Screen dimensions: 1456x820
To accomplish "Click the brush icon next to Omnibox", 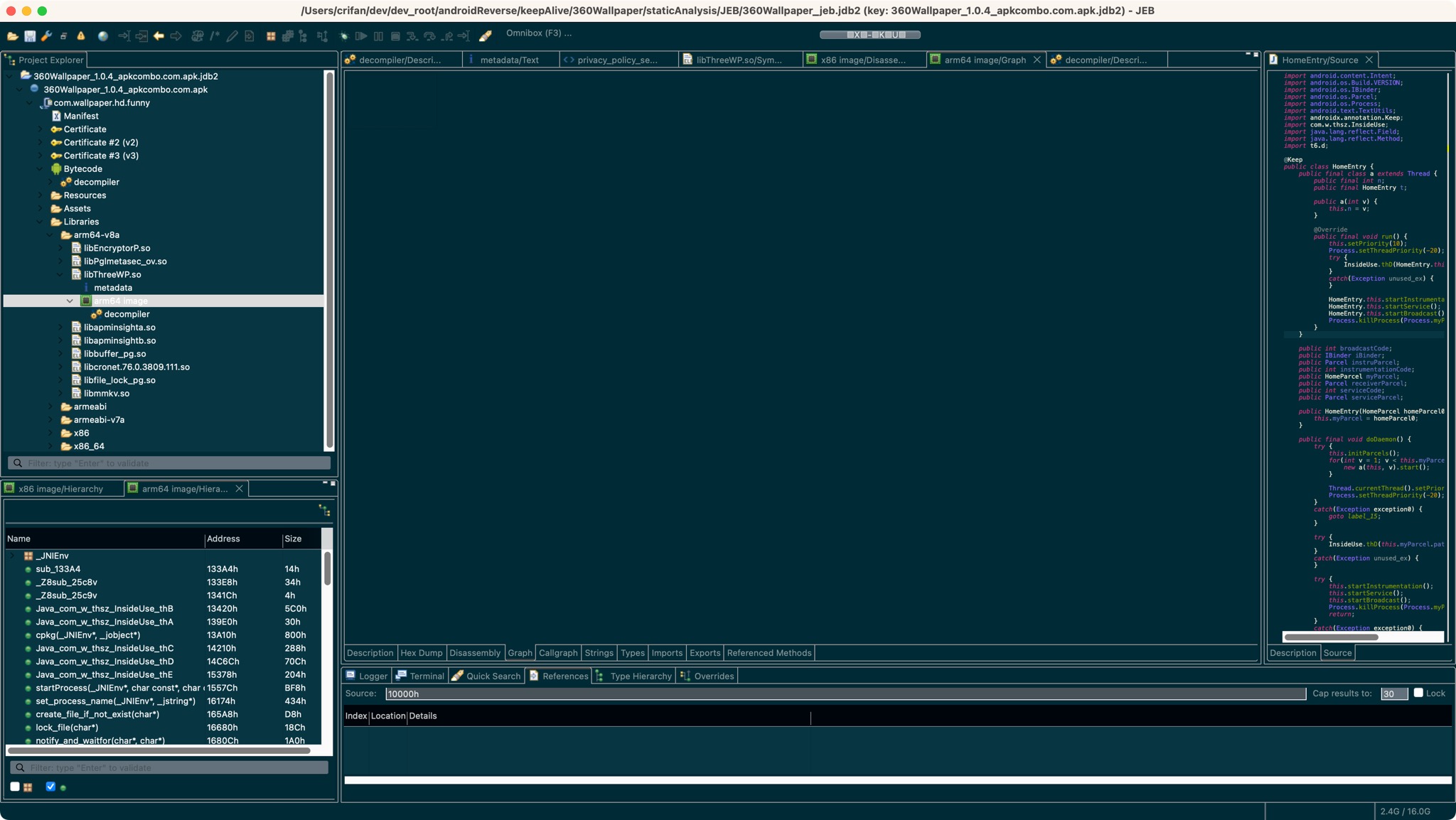I will [486, 36].
